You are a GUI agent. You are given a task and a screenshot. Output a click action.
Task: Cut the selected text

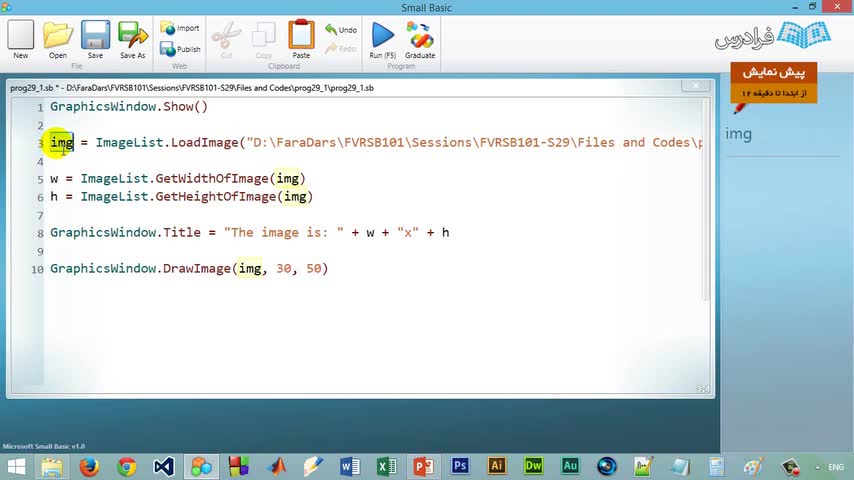point(226,39)
